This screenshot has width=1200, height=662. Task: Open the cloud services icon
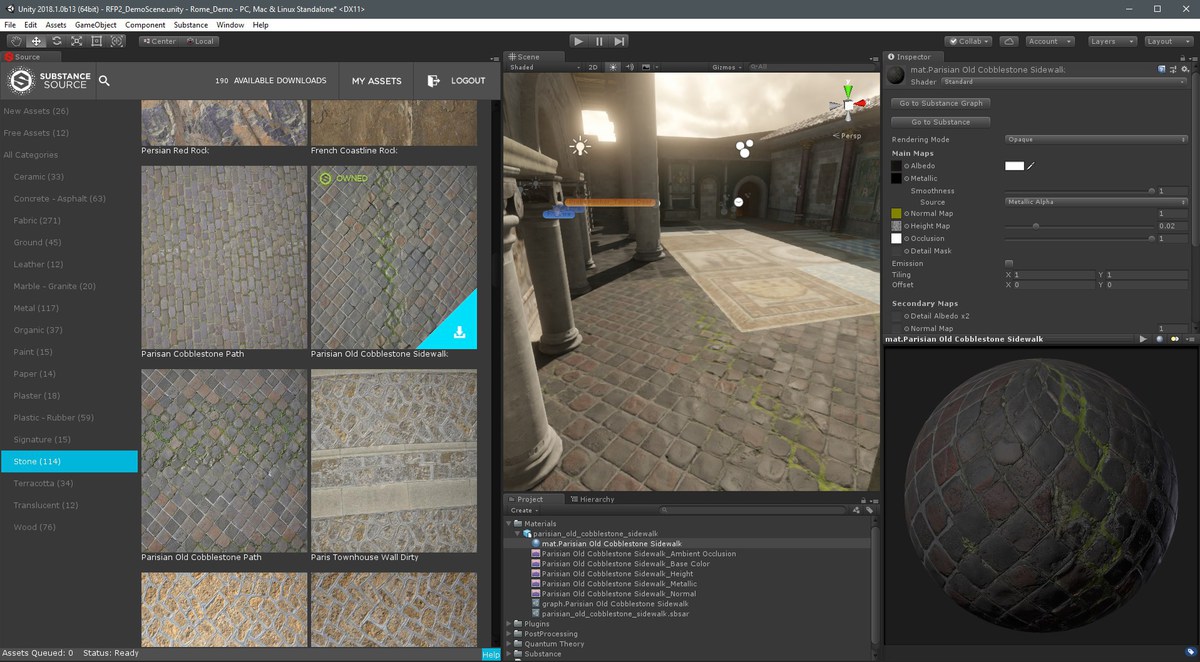click(x=1009, y=41)
